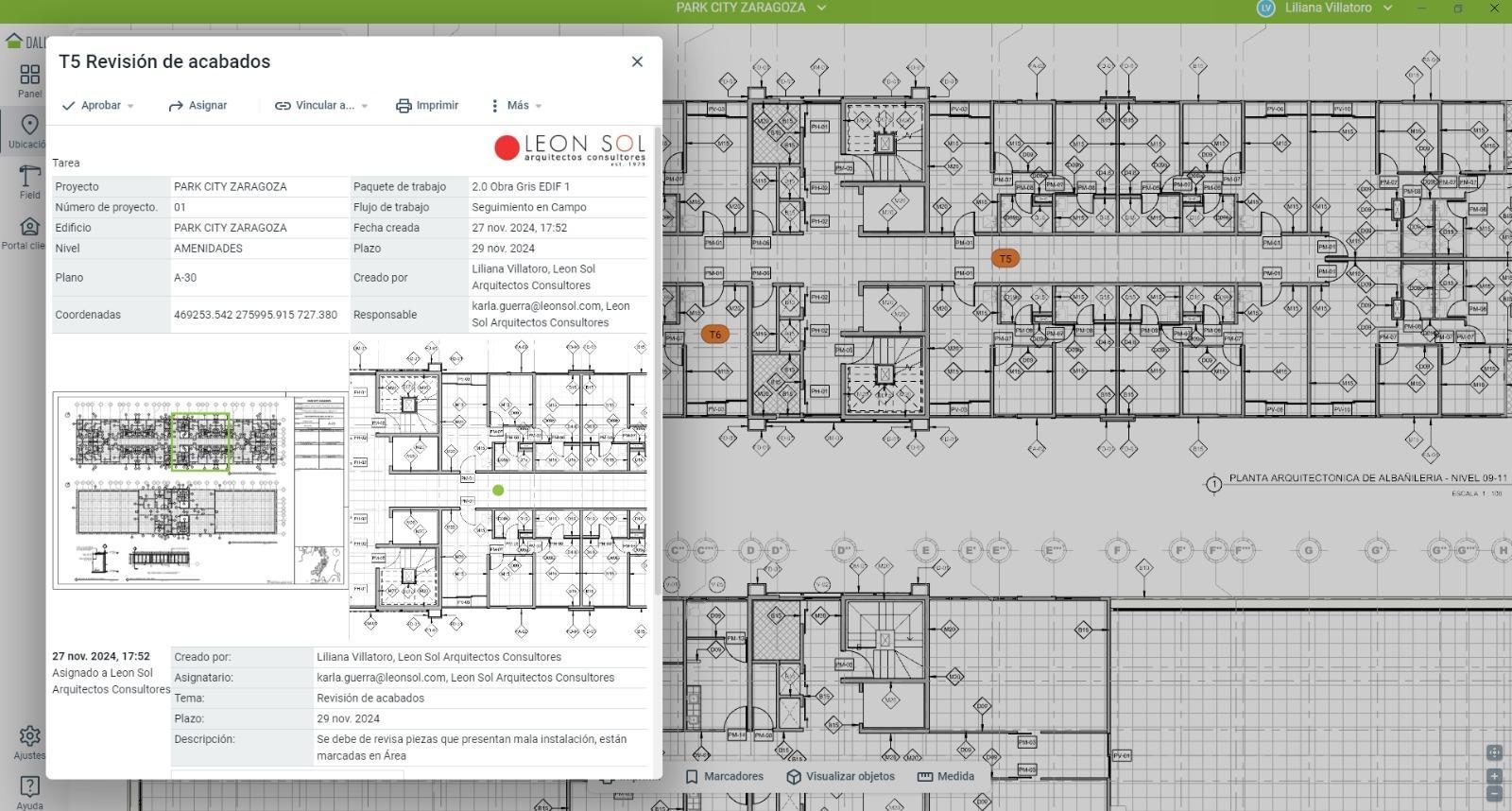1512x811 pixels.
Task: Click the Tema value Revisión de acabados
Action: (370, 699)
